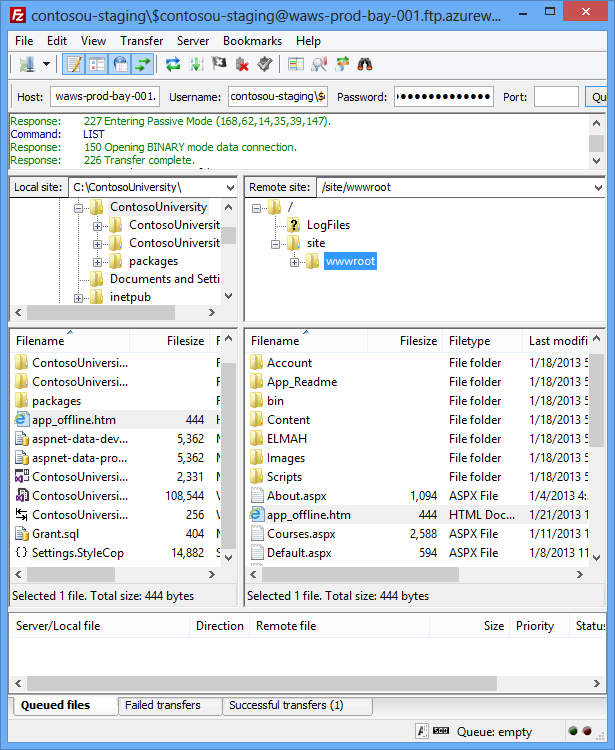Toggle the message log display

74,64
